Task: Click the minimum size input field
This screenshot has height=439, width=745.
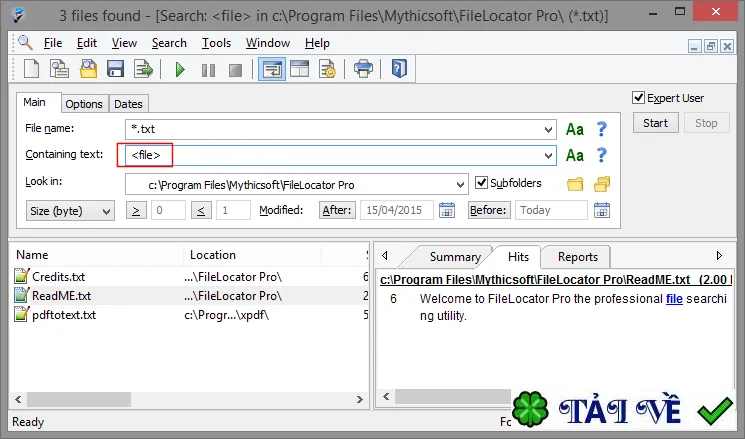Action: (168, 210)
